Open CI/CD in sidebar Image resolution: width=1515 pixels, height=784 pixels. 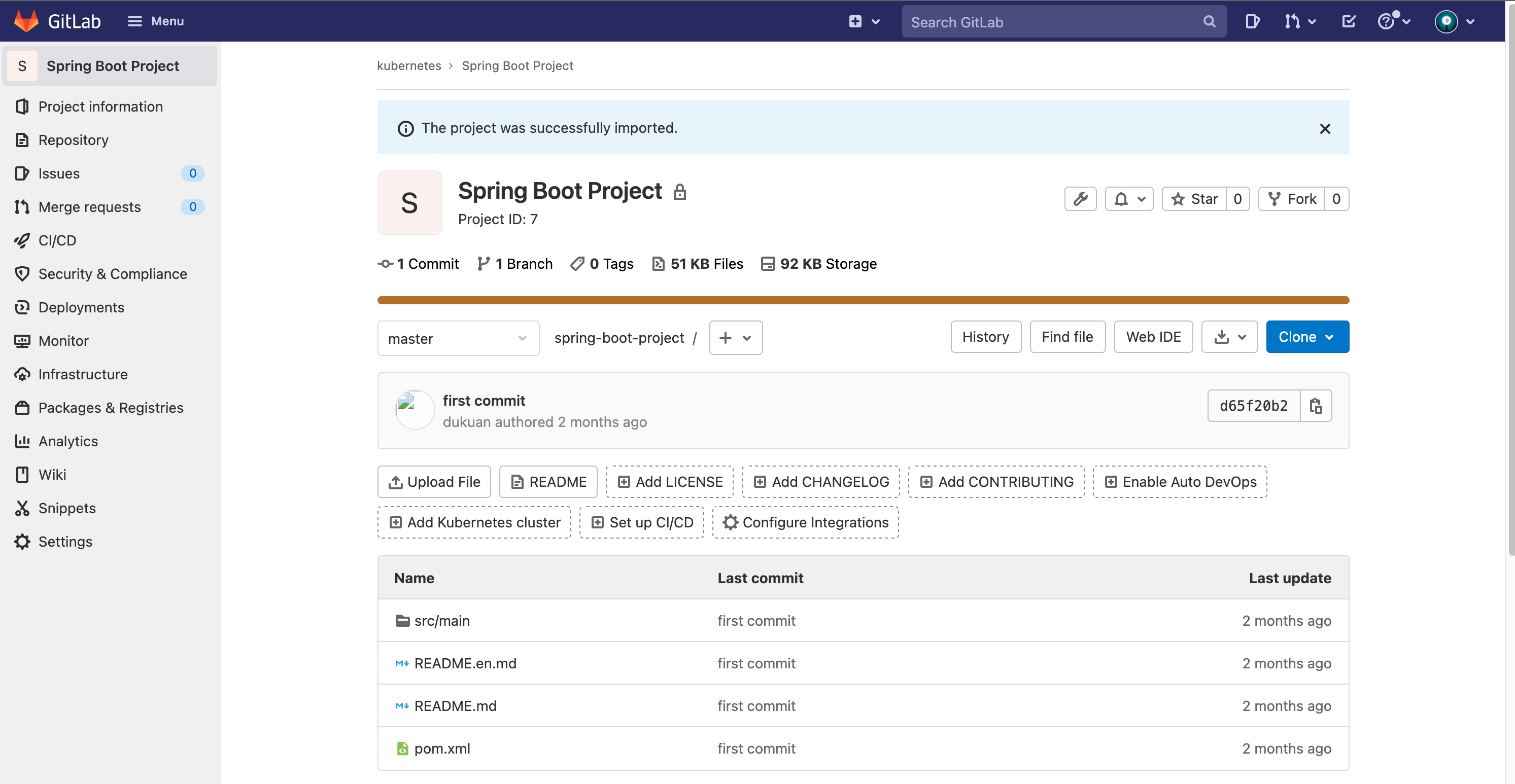click(x=111, y=240)
